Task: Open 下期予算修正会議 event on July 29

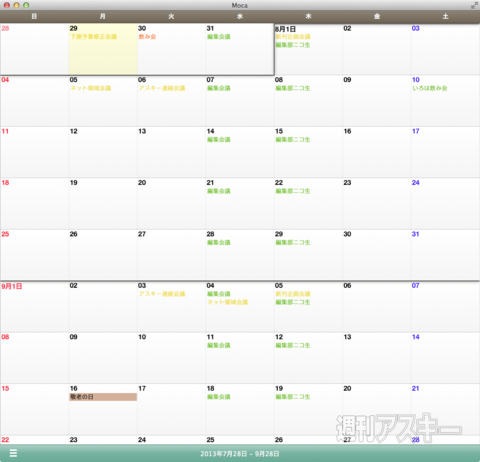Action: click(x=93, y=37)
